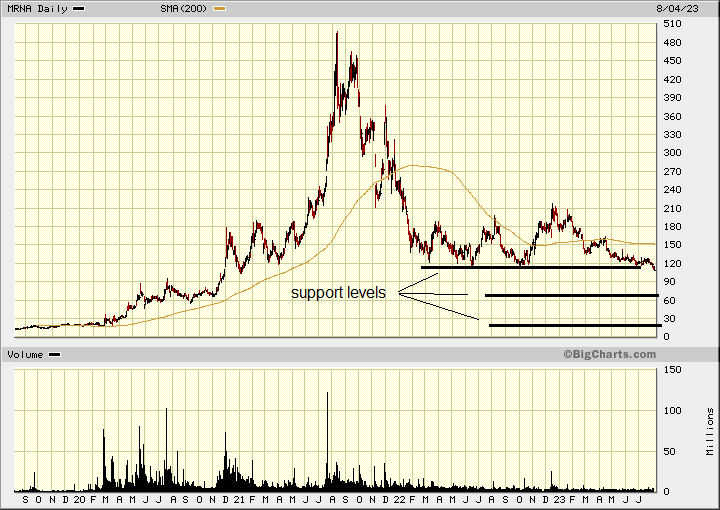This screenshot has height=510, width=720.
Task: Click the 60 price axis label
Action: tap(669, 300)
